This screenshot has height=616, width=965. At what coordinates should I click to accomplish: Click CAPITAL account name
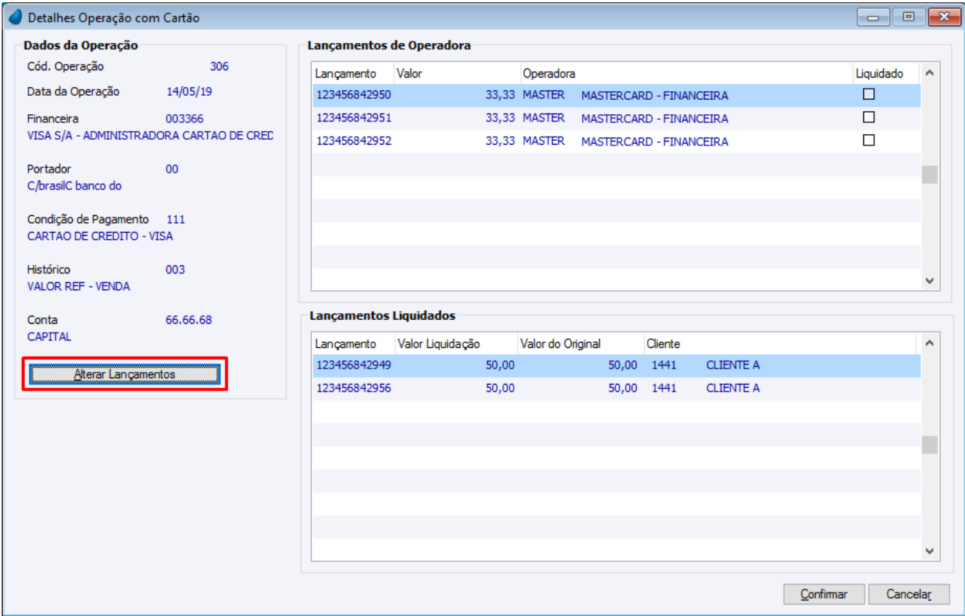(49, 337)
